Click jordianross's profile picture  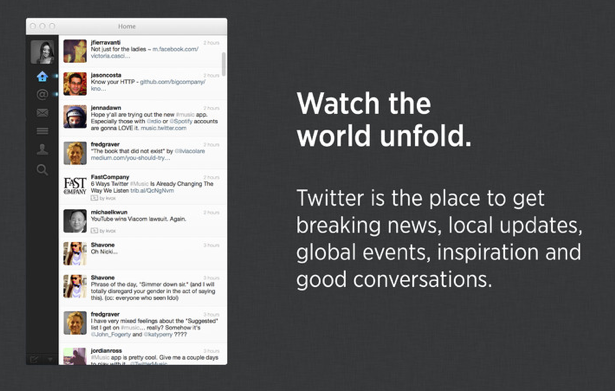(75, 356)
